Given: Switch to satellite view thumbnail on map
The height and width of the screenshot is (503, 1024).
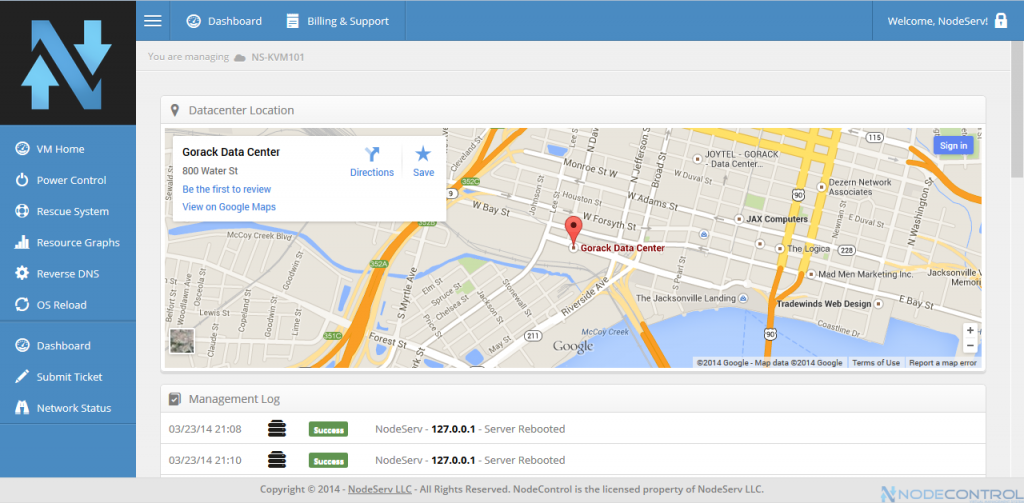Looking at the screenshot, I should click(182, 341).
